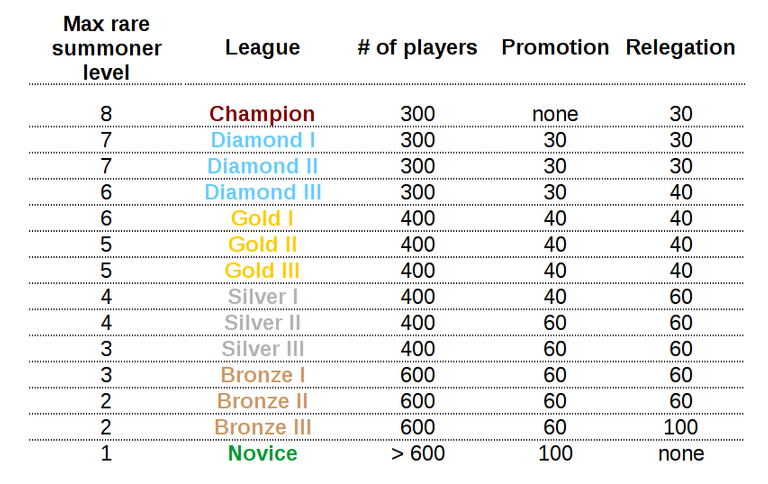Click the Gold III league name

coord(262,270)
